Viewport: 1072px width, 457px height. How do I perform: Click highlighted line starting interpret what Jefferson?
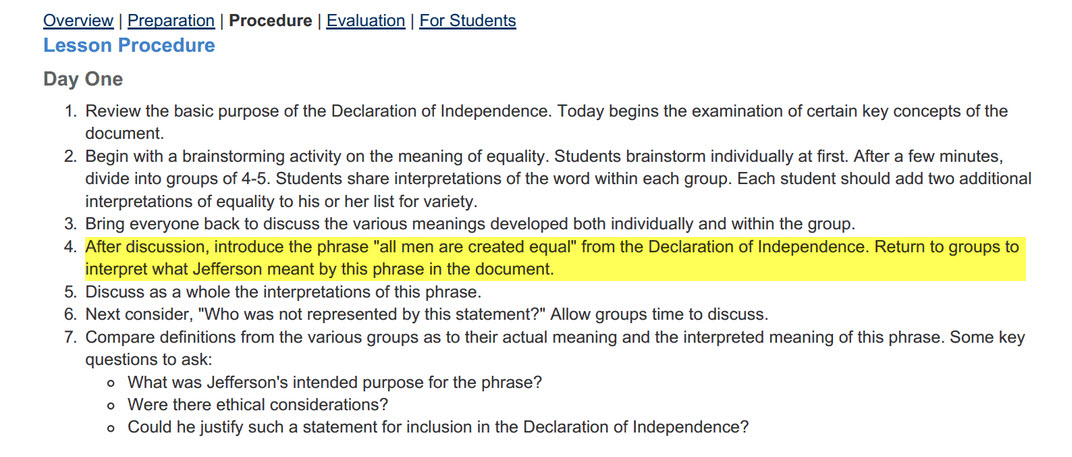coord(319,269)
